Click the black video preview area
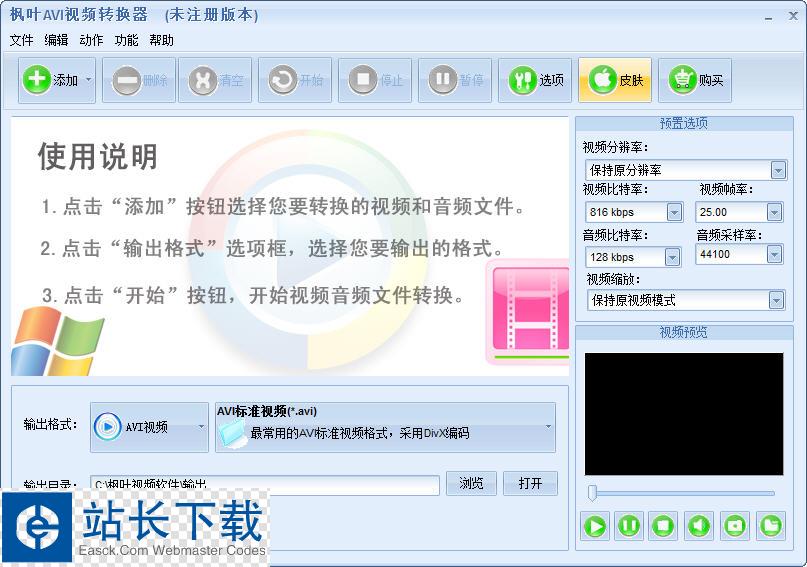Viewport: 807px width, 567px height. tap(684, 414)
